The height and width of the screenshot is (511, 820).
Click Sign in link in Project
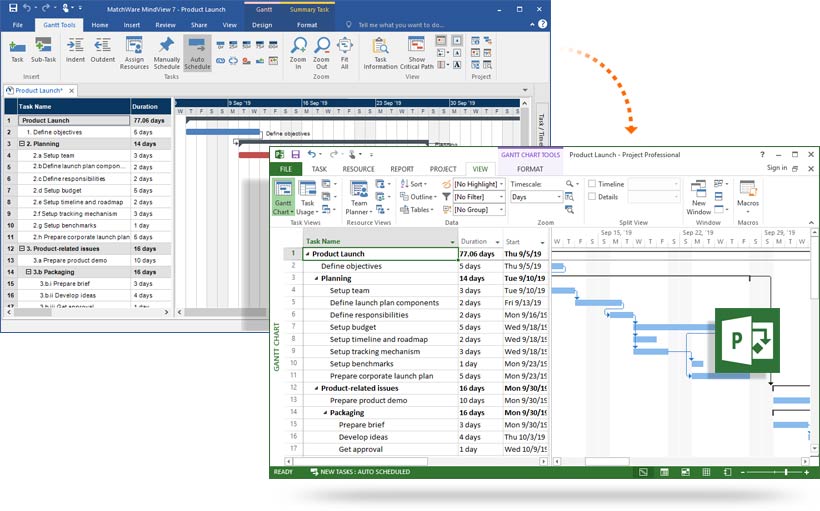click(777, 168)
